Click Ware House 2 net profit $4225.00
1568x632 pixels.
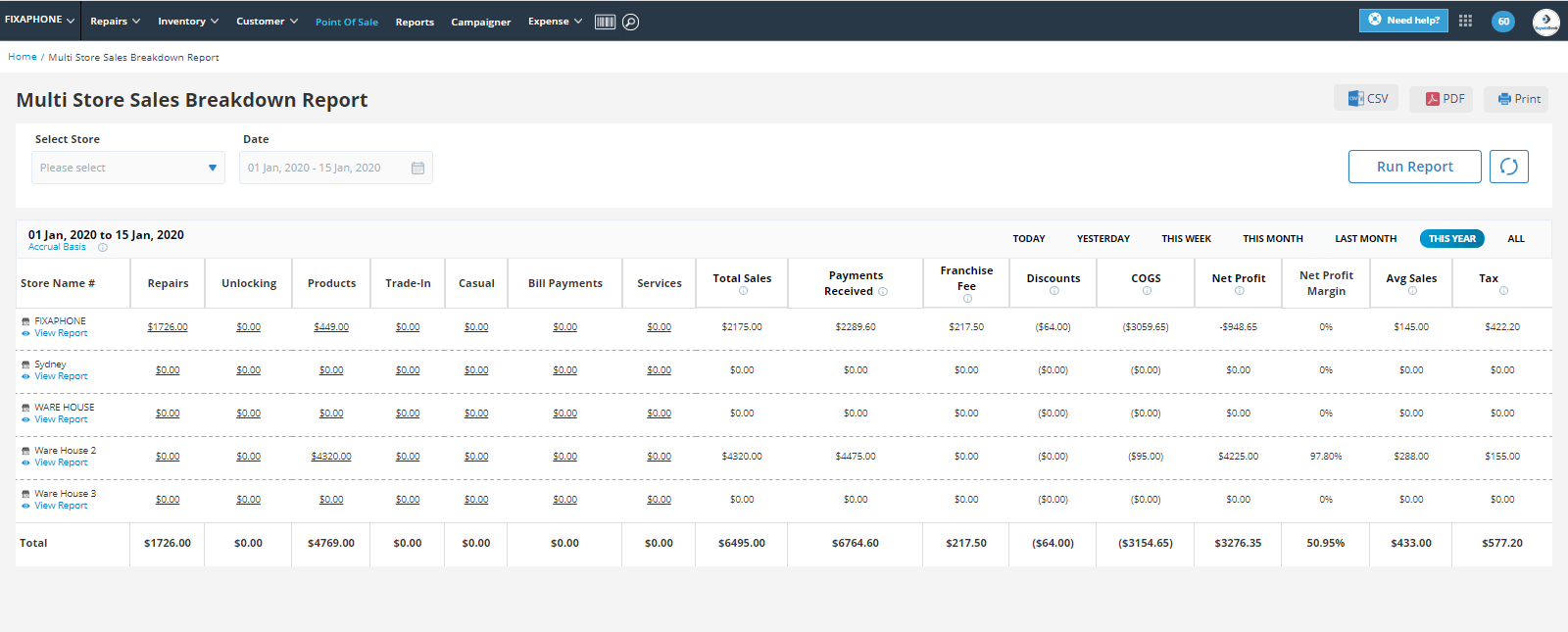point(1239,457)
